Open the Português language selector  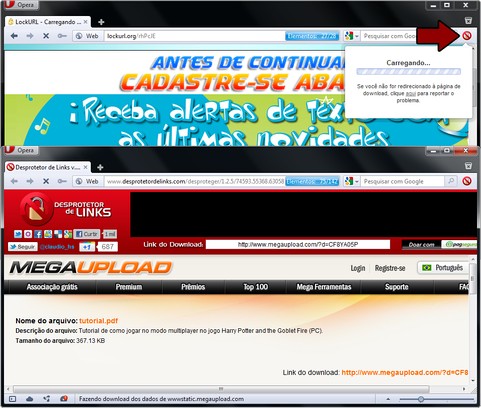pos(443,268)
